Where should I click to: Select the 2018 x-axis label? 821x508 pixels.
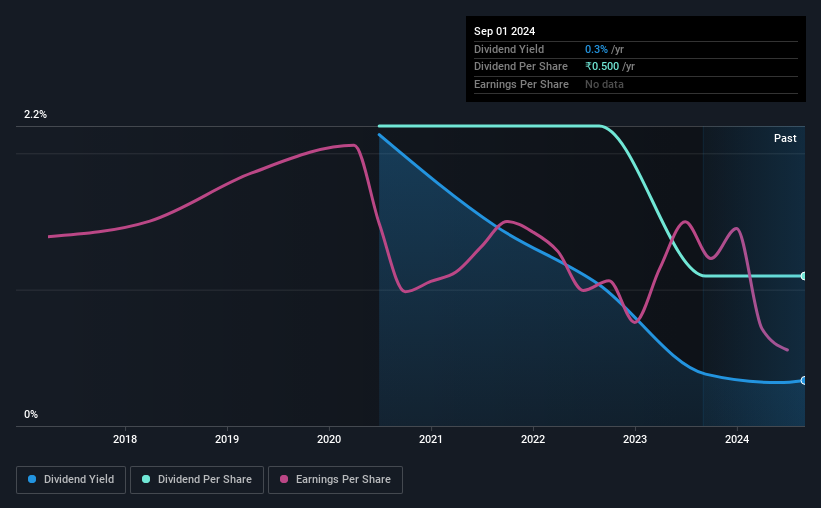tap(125, 439)
